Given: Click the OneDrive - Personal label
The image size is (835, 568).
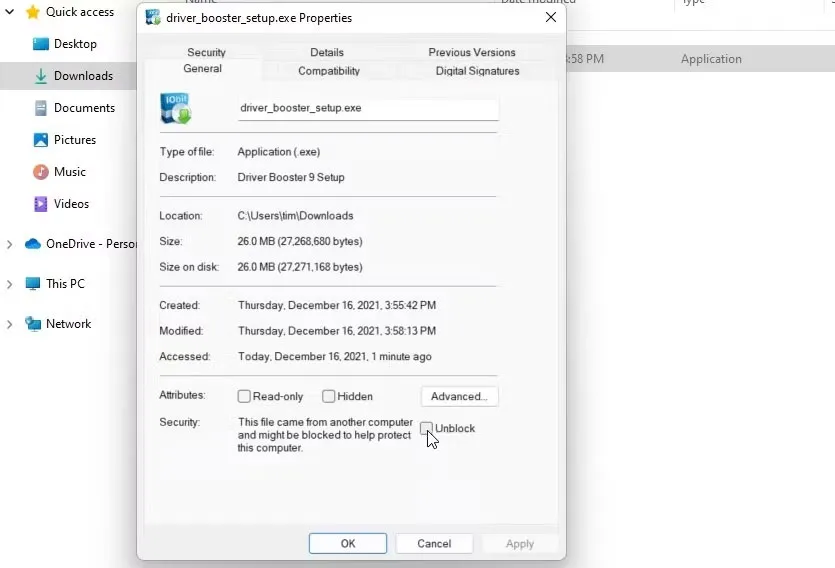Looking at the screenshot, I should (x=91, y=244).
